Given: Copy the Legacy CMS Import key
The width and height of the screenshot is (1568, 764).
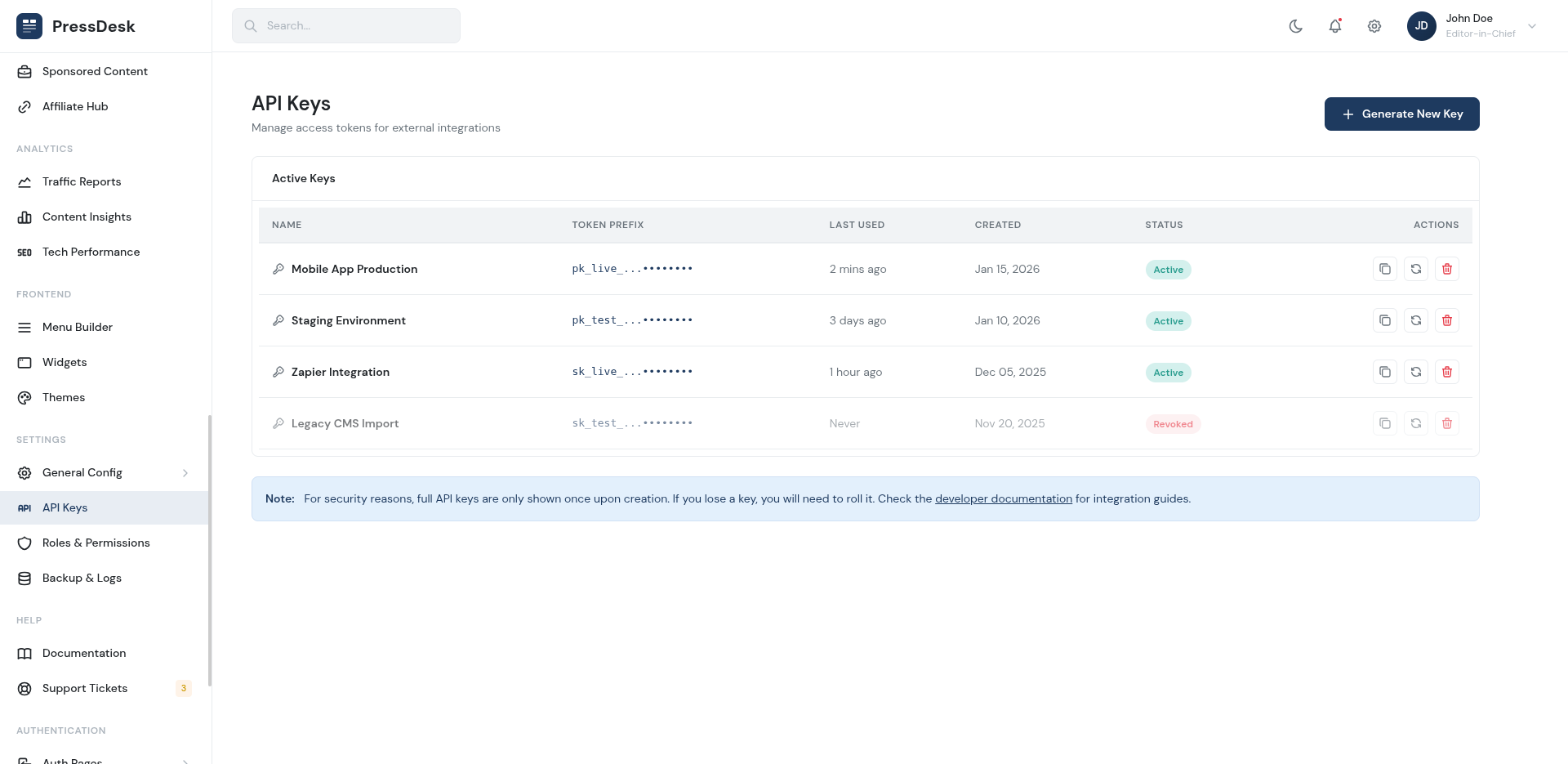Looking at the screenshot, I should 1383,423.
